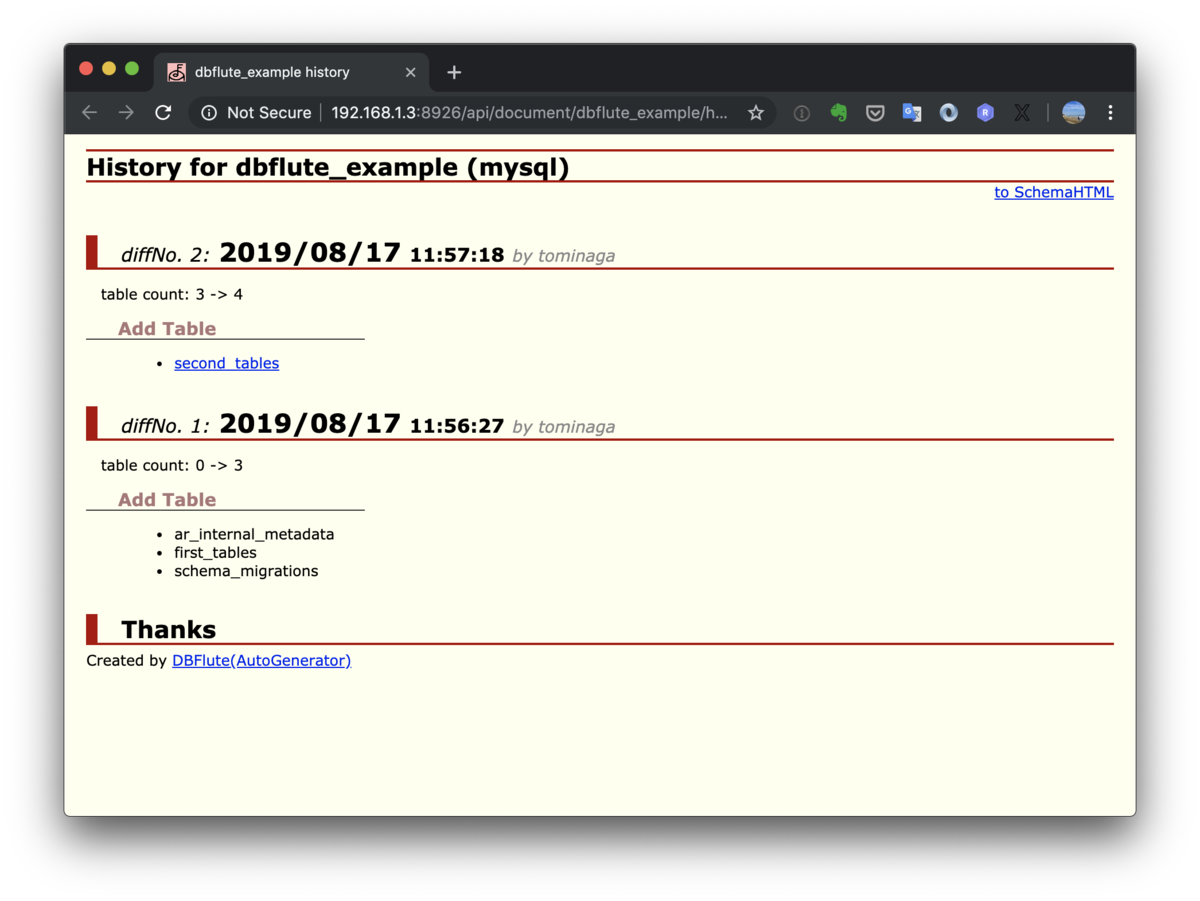
Task: Open a new browser tab
Action: pyautogui.click(x=454, y=71)
